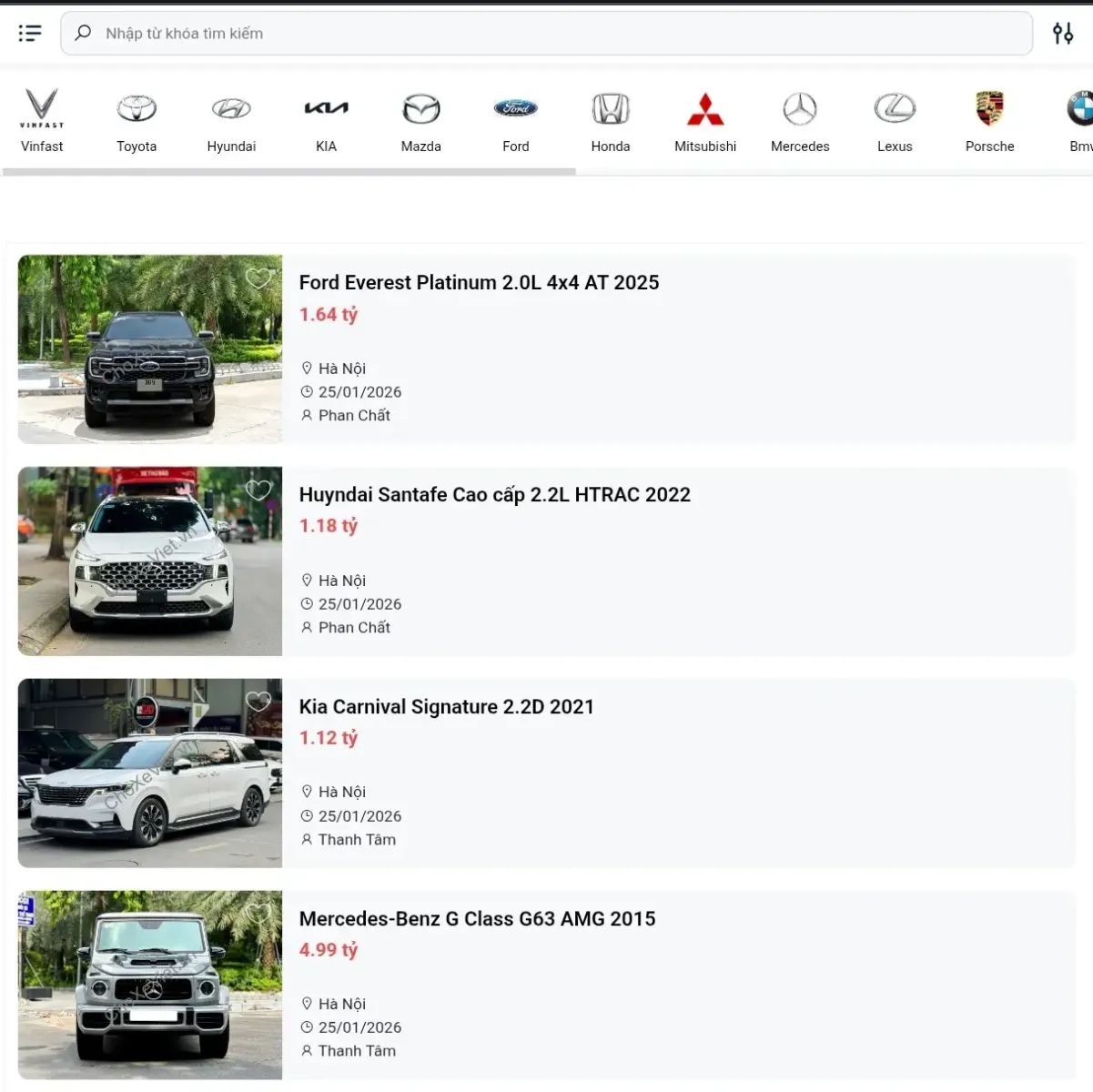This screenshot has width=1093, height=1092.
Task: Select the Vinfast brand logo
Action: [42, 109]
